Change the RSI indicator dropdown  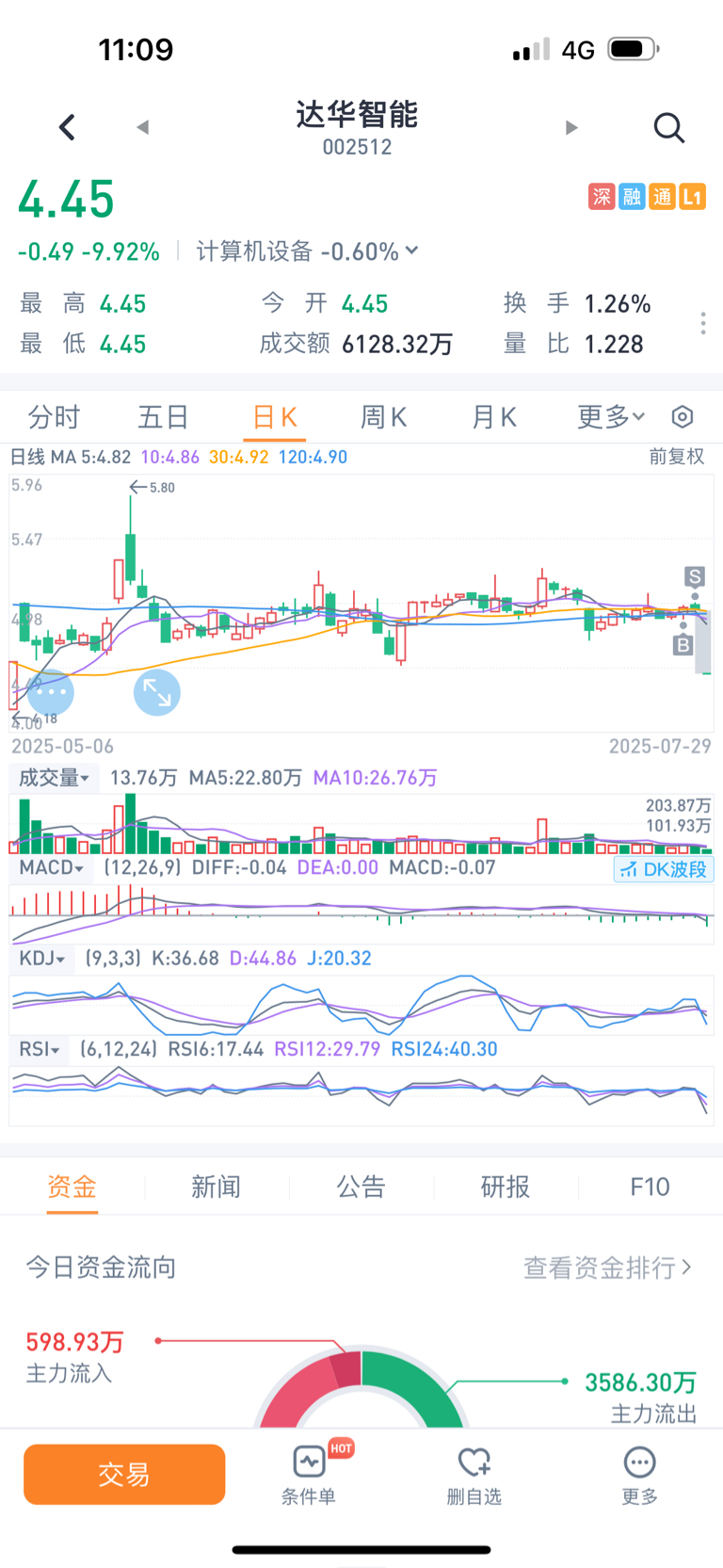click(x=40, y=1048)
